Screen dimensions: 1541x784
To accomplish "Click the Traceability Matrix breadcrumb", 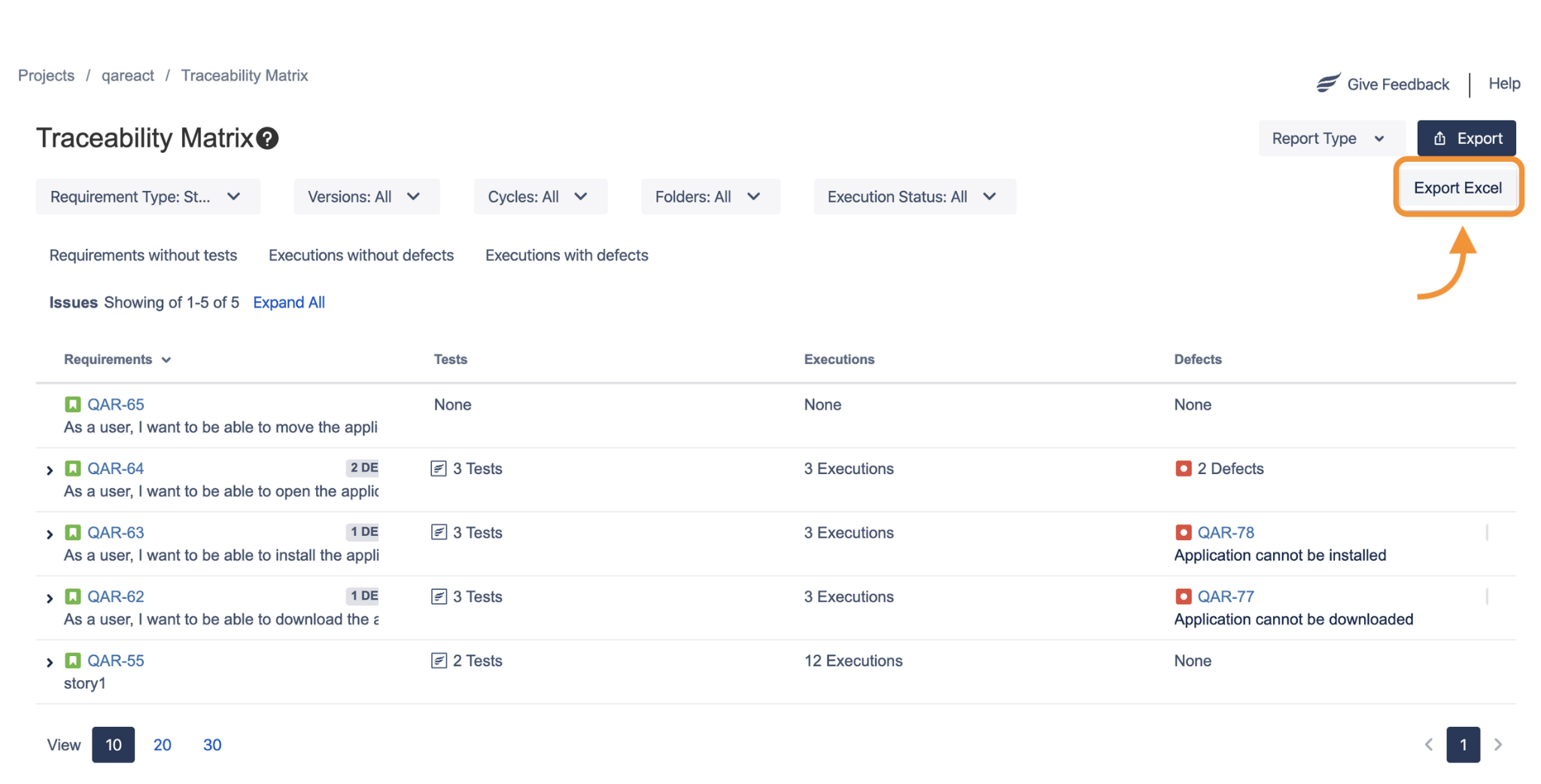I will click(x=245, y=75).
